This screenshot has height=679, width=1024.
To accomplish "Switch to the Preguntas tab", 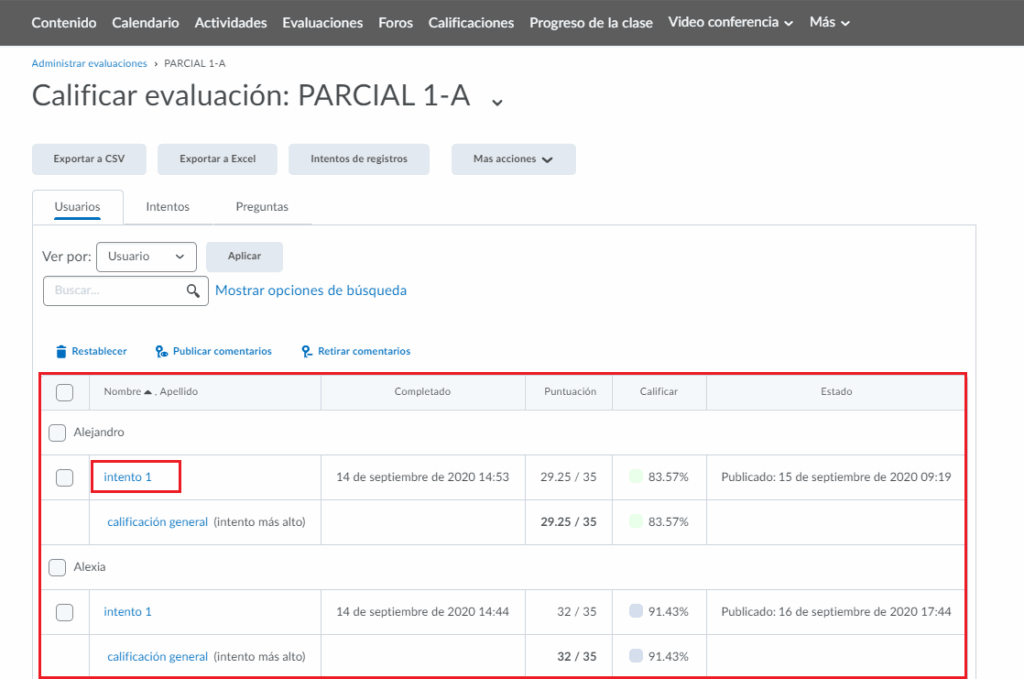I will click(262, 207).
